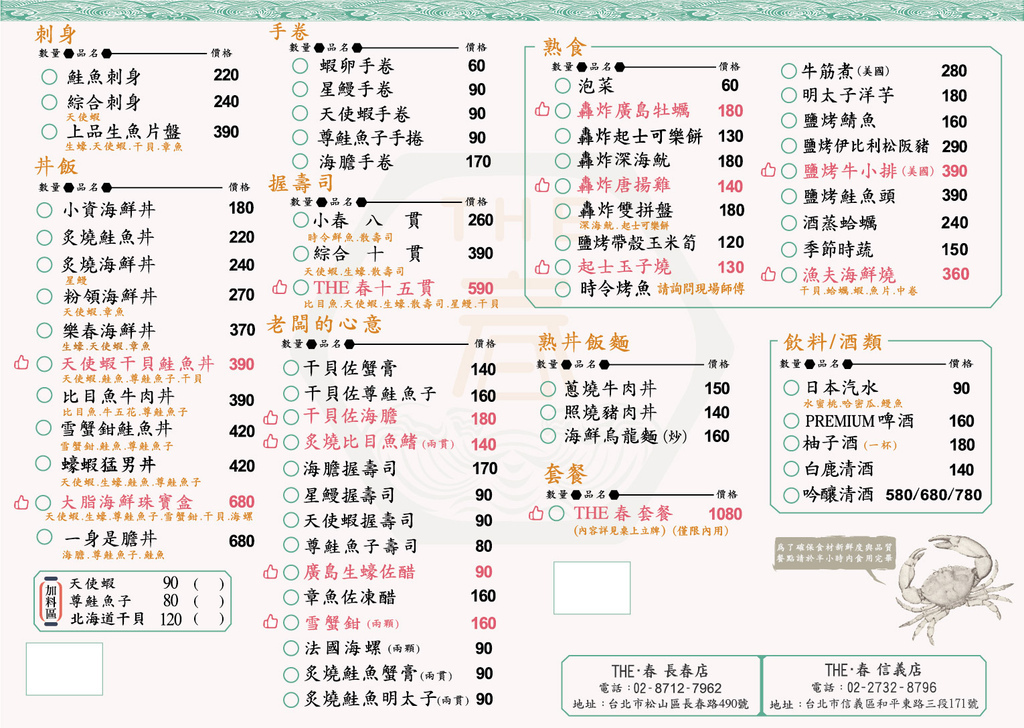Click the 580/680/780 price text

tap(933, 495)
